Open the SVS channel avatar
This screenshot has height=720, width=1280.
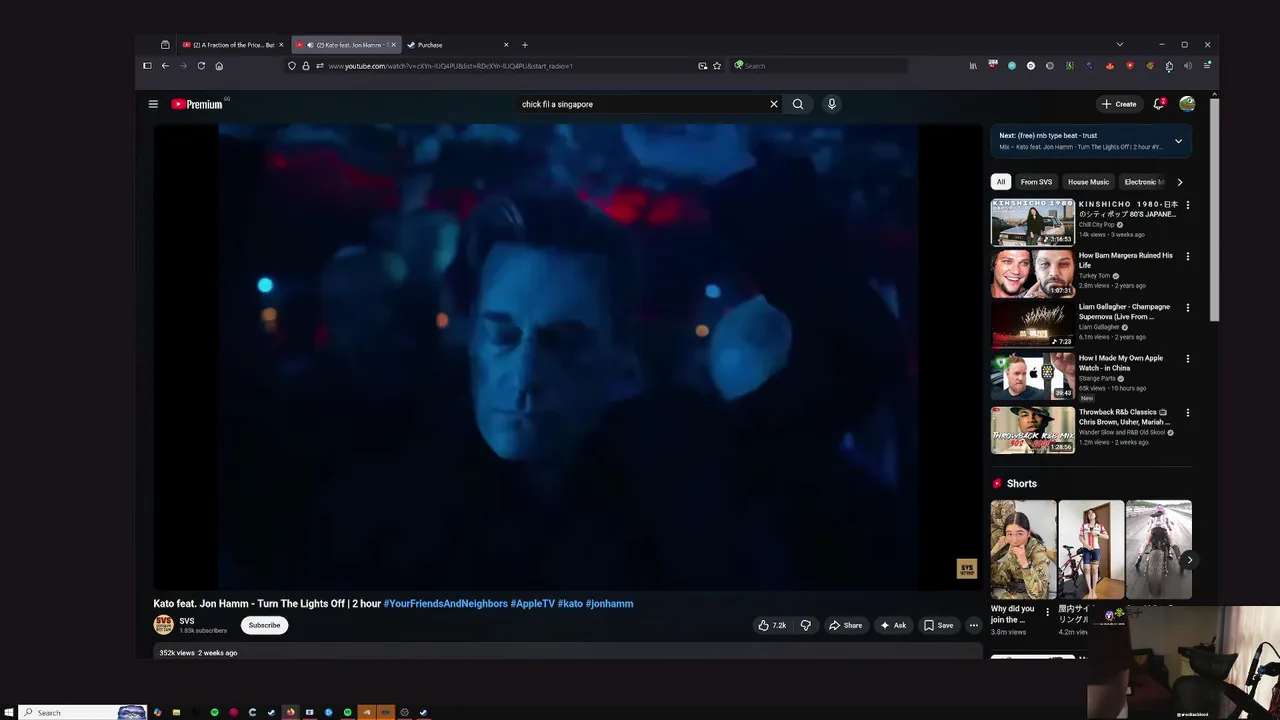(x=163, y=625)
